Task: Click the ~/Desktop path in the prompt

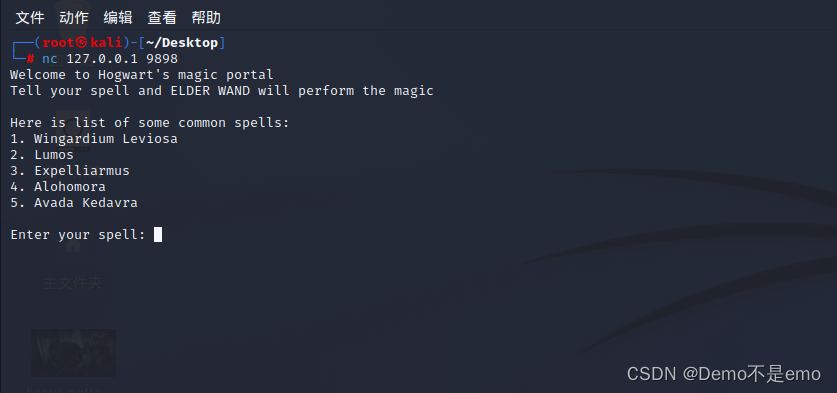Action: [181, 43]
